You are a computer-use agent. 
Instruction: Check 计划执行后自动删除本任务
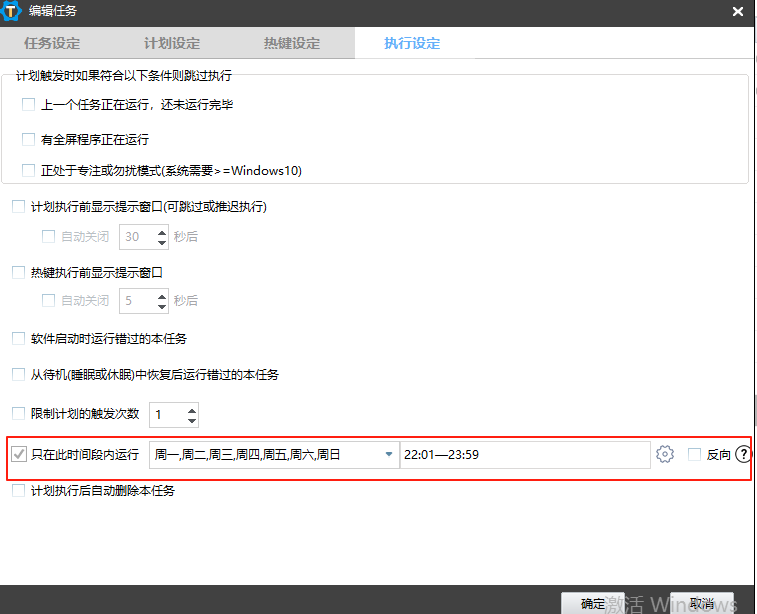(18, 491)
